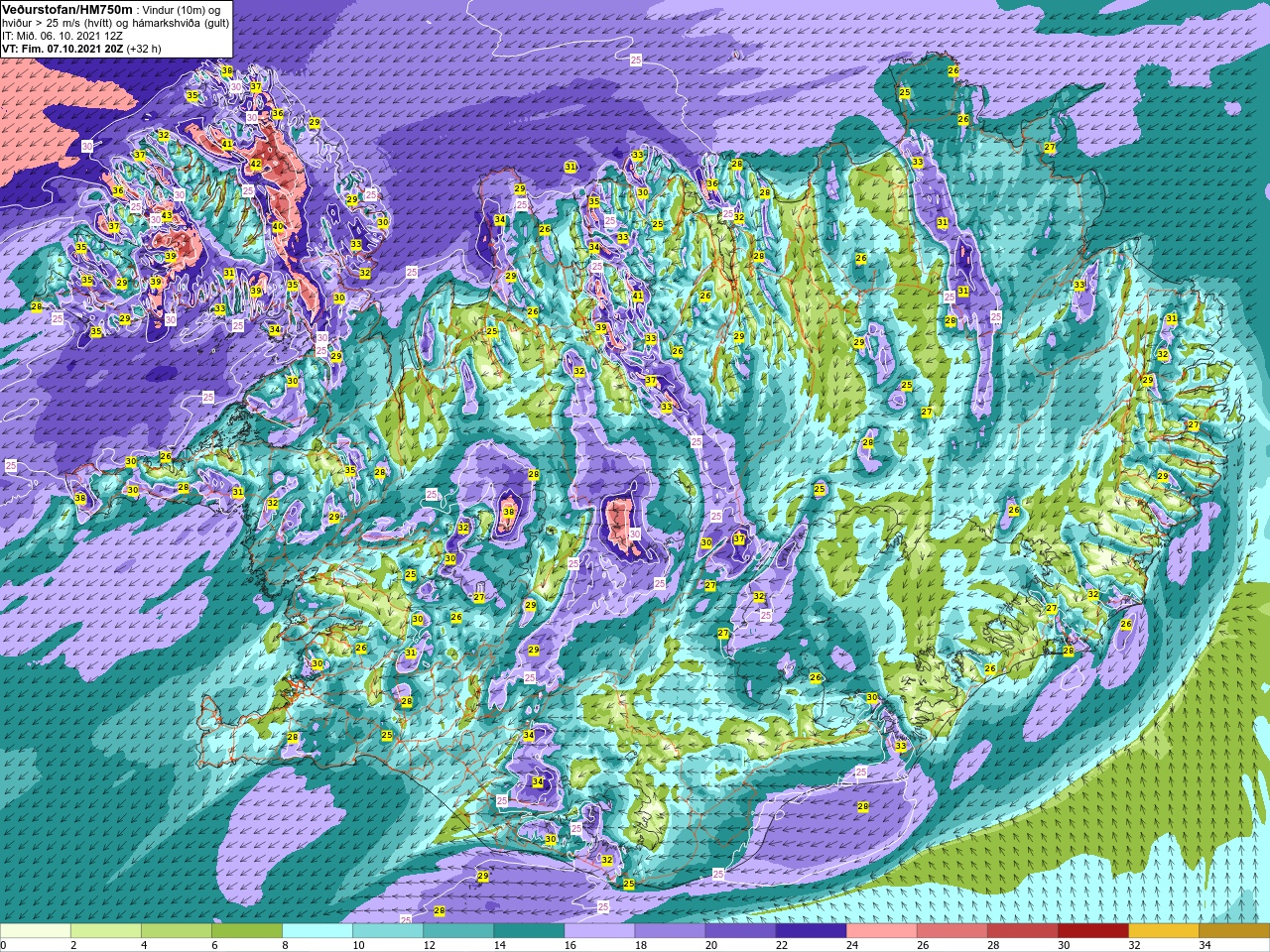1270x952 pixels.
Task: Click the Veðurstofan/HM750m title text
Action: point(67,8)
